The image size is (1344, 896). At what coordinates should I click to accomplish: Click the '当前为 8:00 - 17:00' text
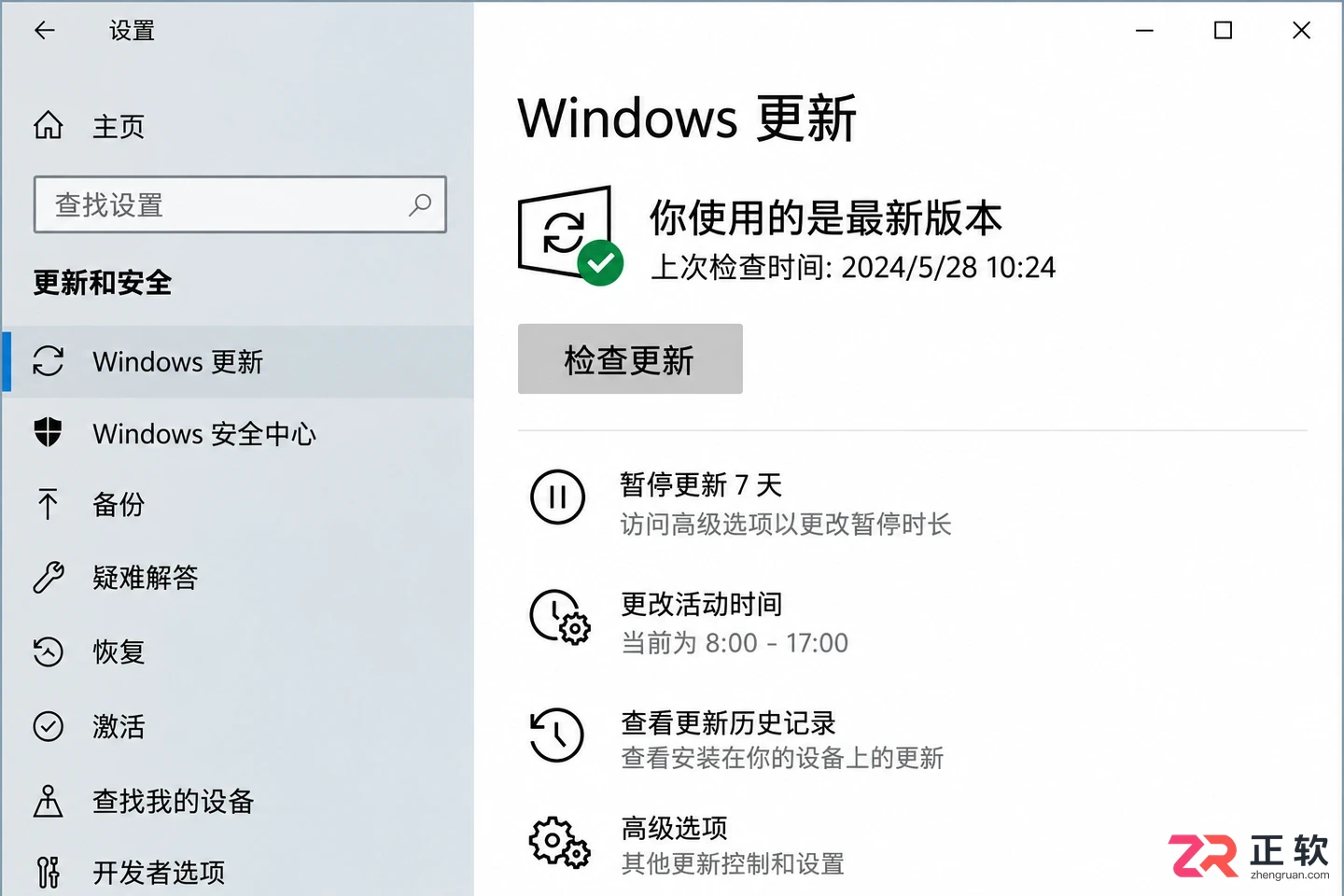(x=735, y=643)
